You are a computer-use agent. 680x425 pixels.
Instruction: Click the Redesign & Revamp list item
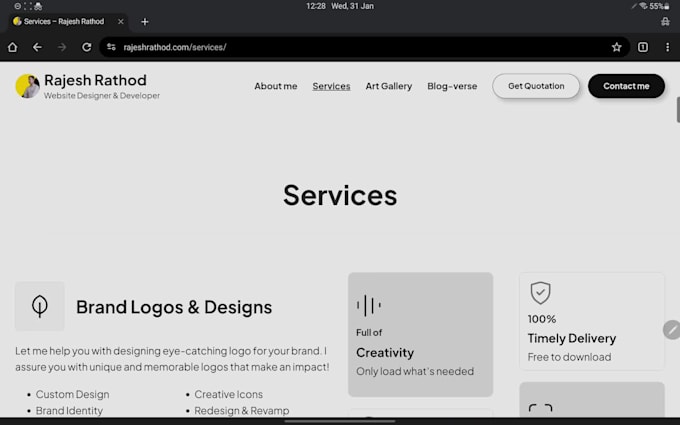point(242,411)
